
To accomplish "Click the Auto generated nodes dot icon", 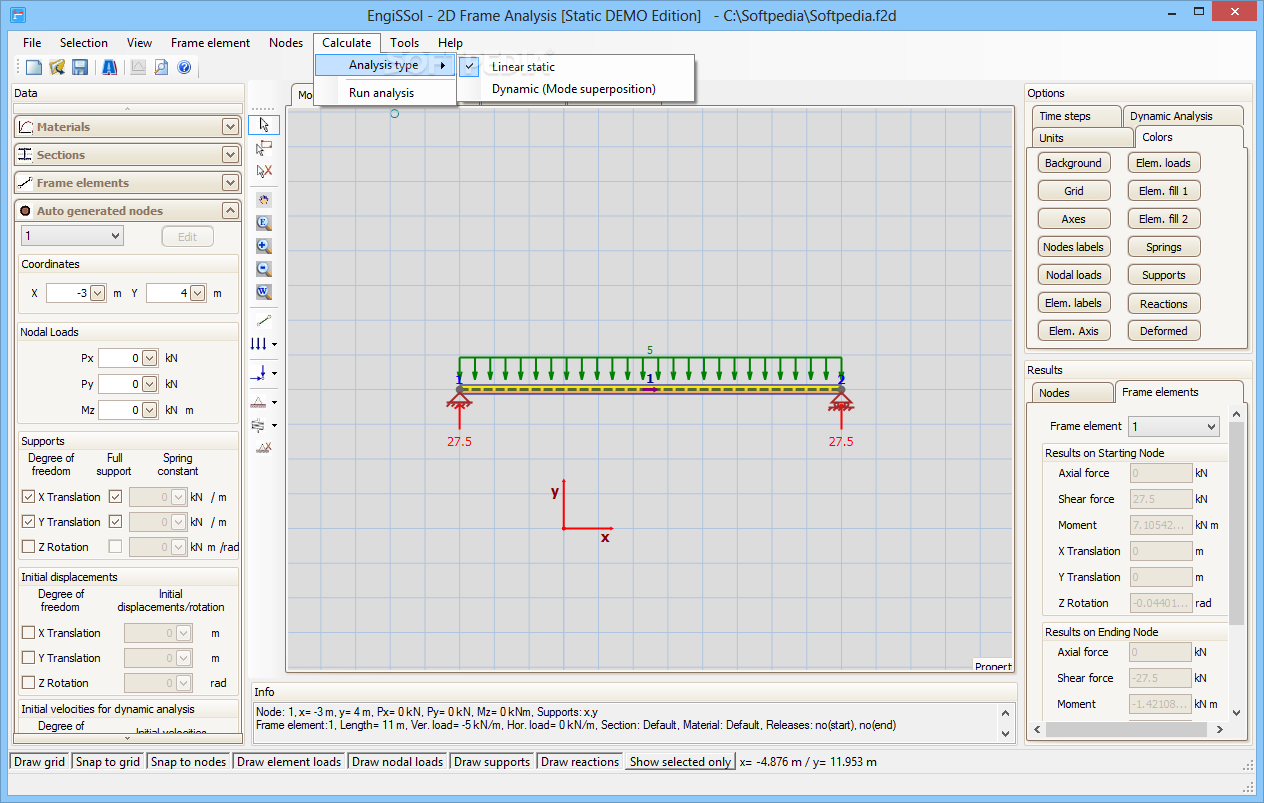I will coord(26,211).
